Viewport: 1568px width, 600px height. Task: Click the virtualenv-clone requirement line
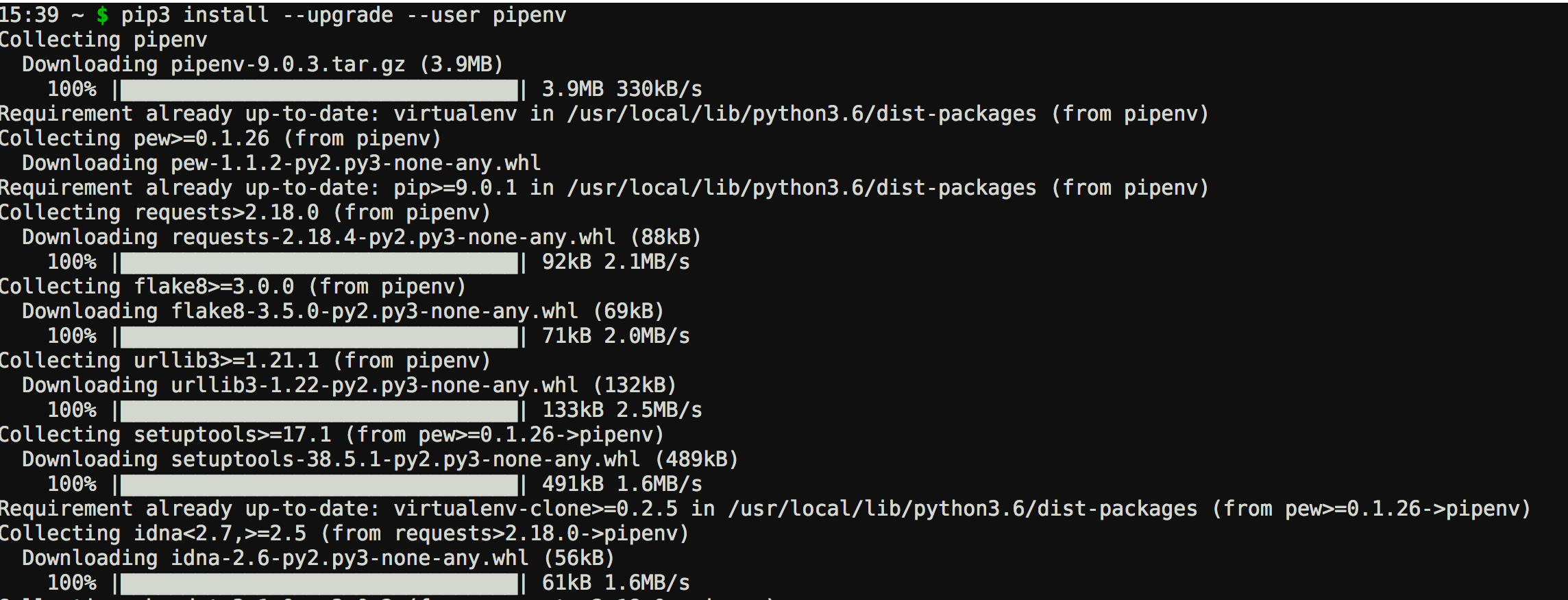pos(765,509)
